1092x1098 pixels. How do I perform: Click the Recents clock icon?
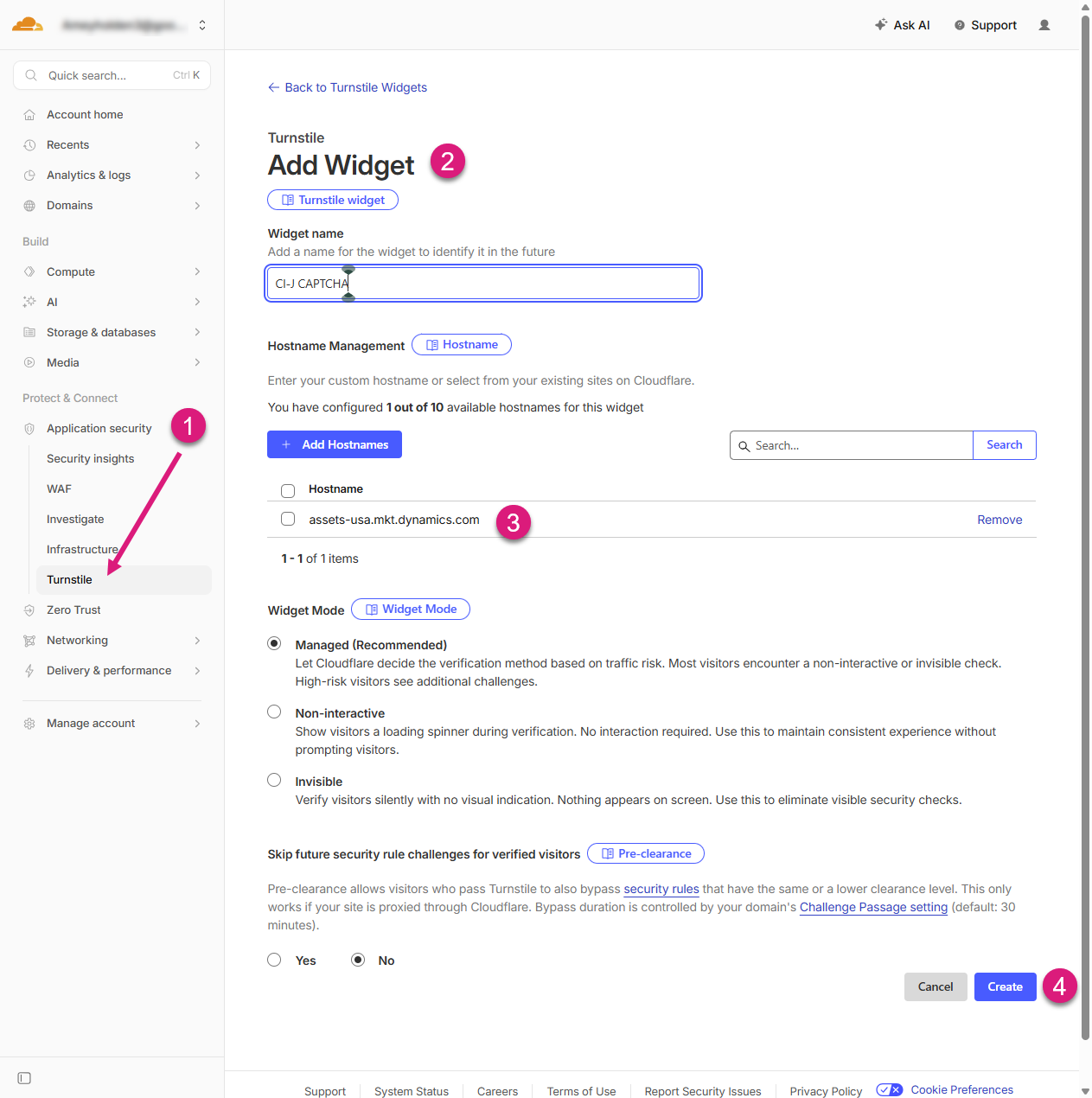[x=29, y=145]
